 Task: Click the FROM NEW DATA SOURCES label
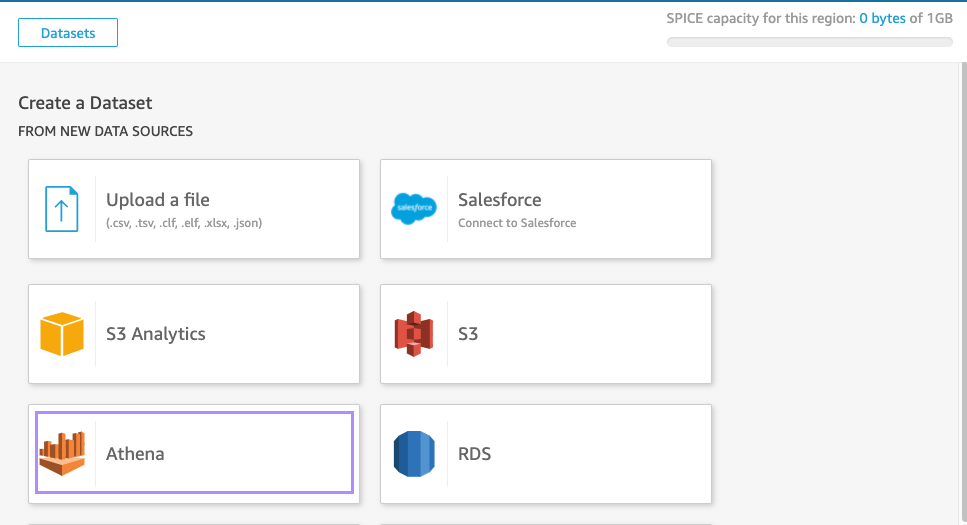[x=105, y=131]
